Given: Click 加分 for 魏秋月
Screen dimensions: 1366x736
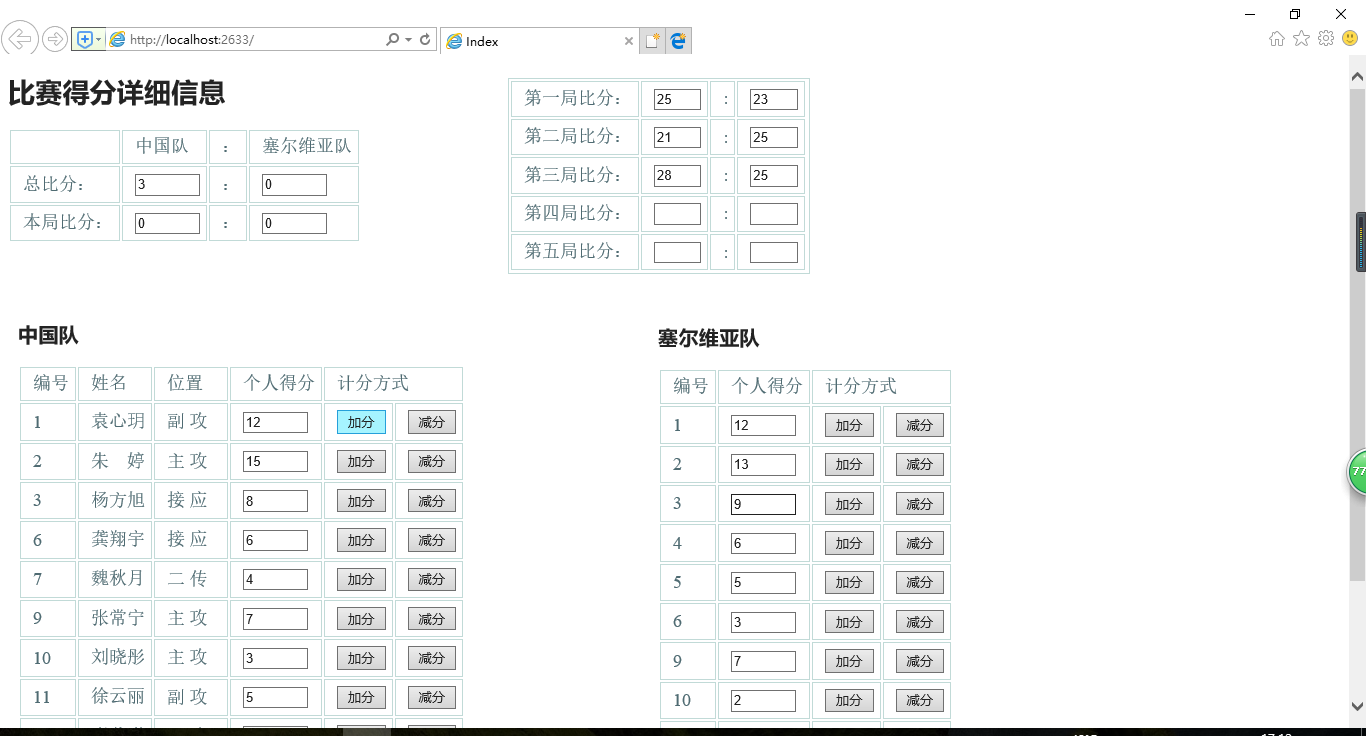Looking at the screenshot, I should click(x=361, y=579).
